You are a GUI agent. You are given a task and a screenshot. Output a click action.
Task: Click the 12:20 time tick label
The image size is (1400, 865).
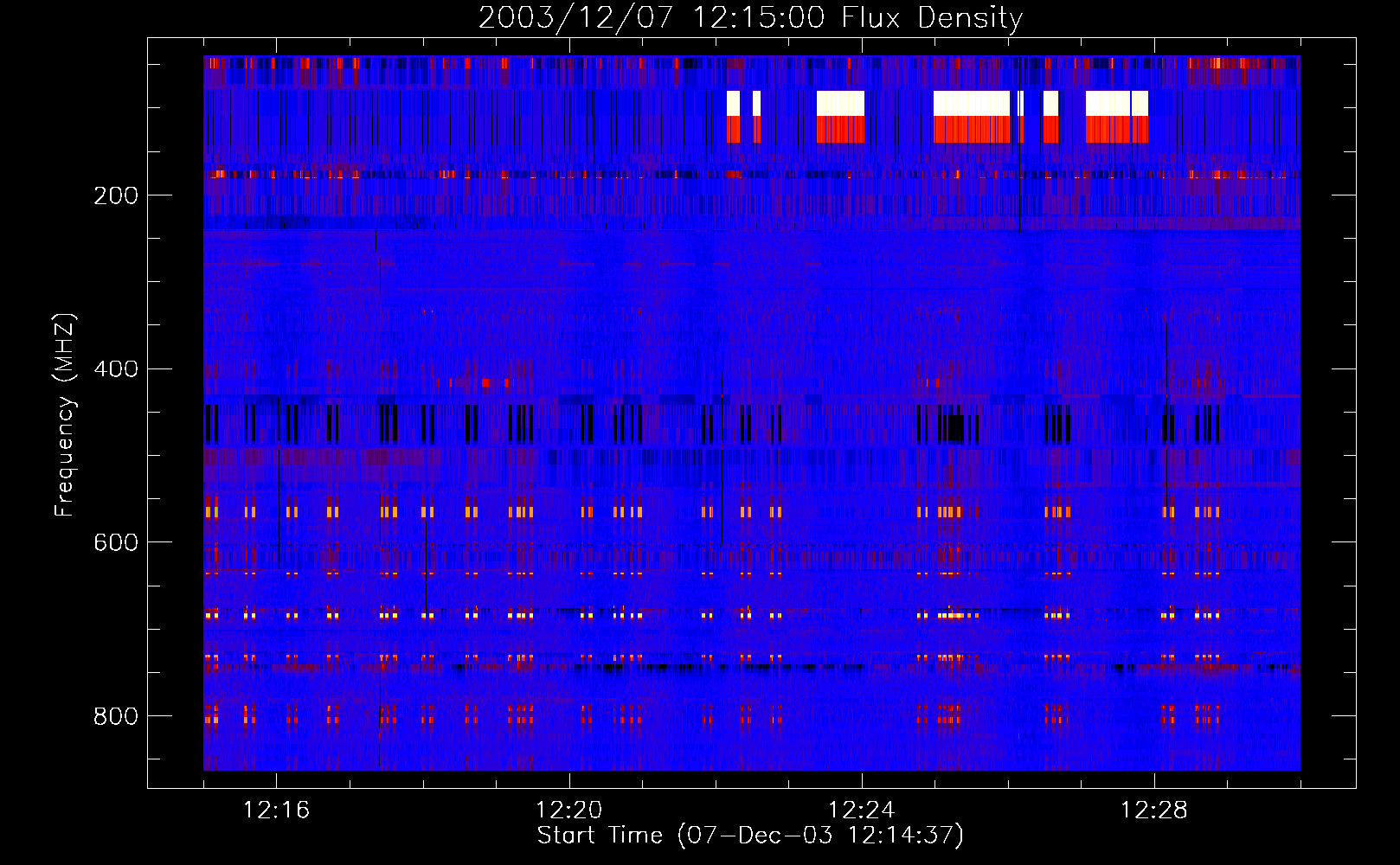(568, 811)
